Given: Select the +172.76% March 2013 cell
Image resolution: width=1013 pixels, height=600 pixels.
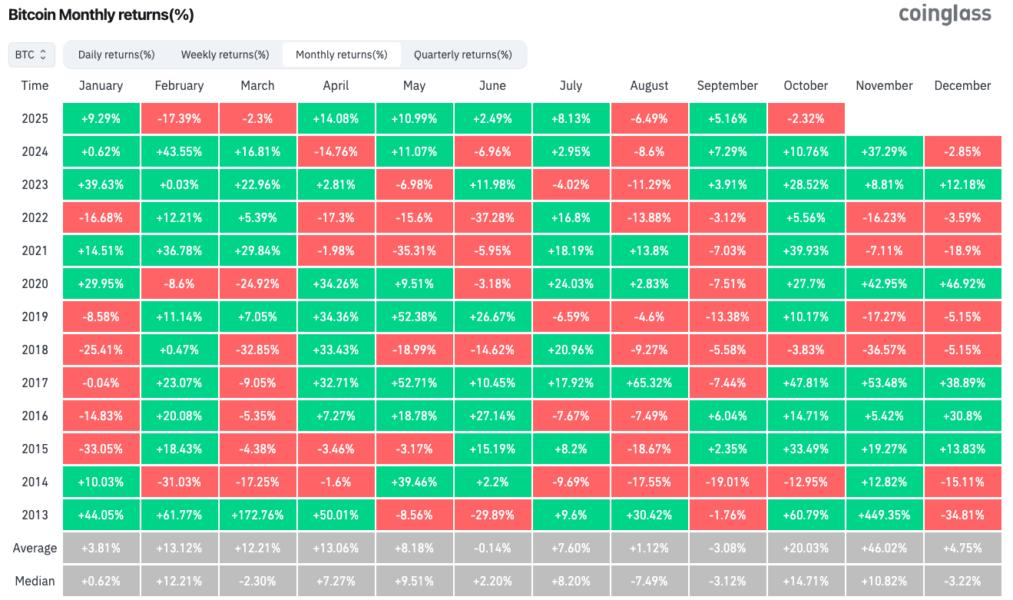Looking at the screenshot, I should tap(257, 514).
